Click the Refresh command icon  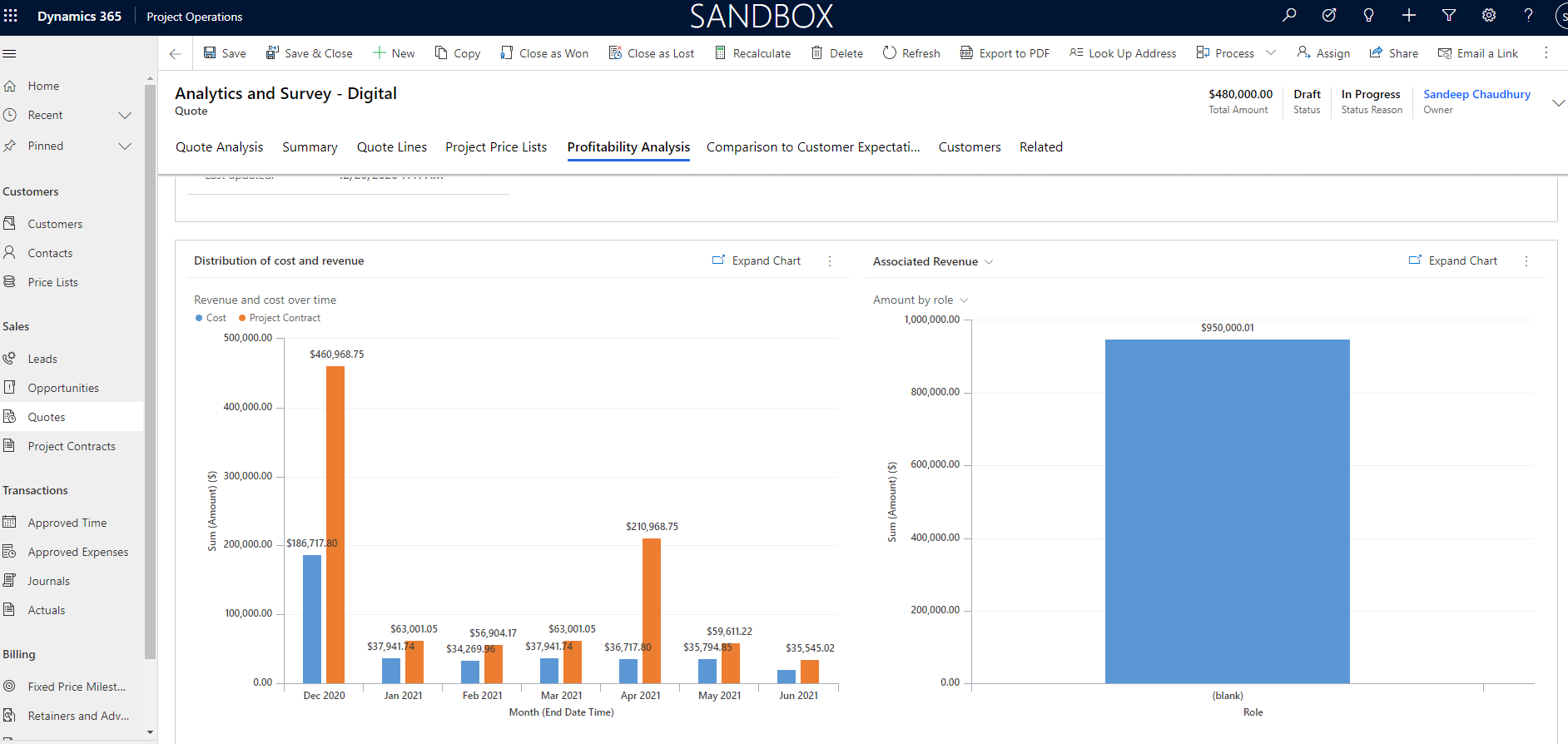pos(890,52)
